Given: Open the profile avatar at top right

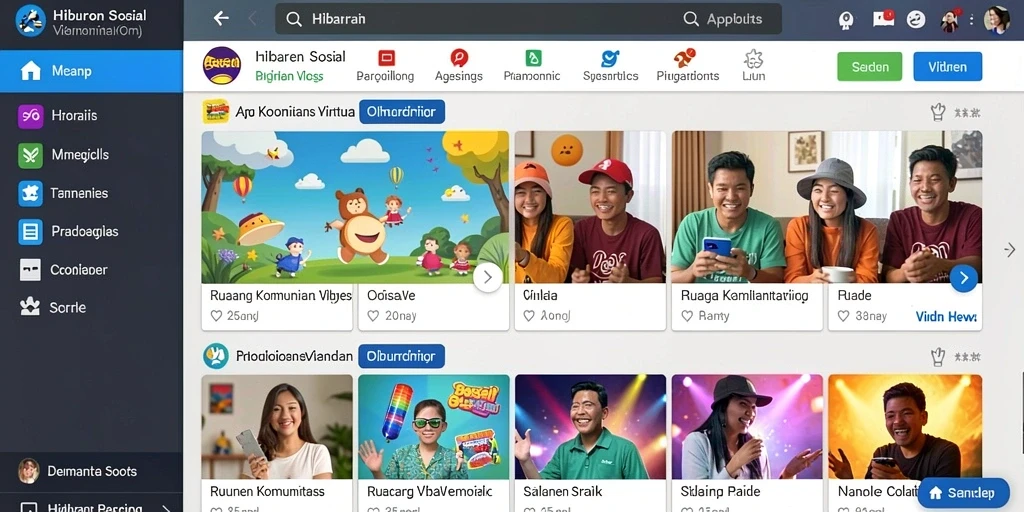Looking at the screenshot, I should tap(997, 20).
